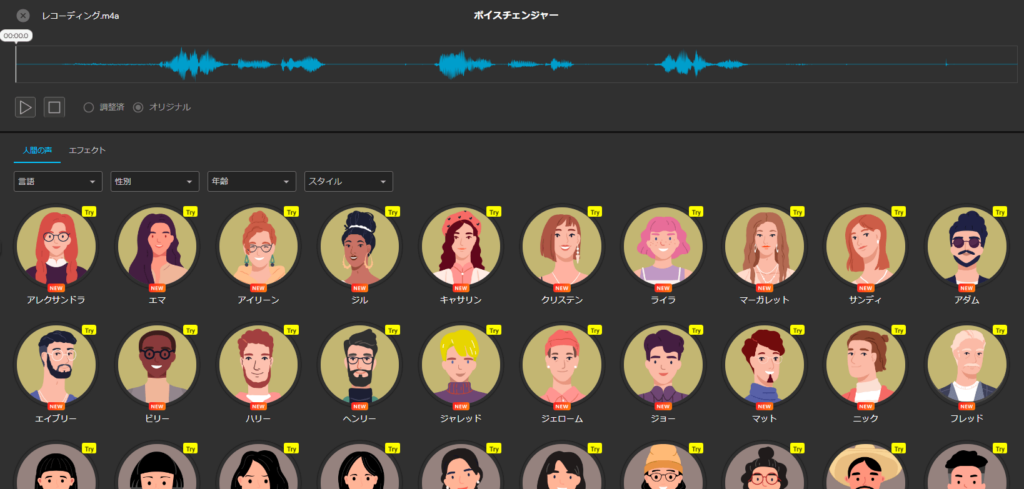Click the 00:00.0 playhead marker

pos(16,37)
